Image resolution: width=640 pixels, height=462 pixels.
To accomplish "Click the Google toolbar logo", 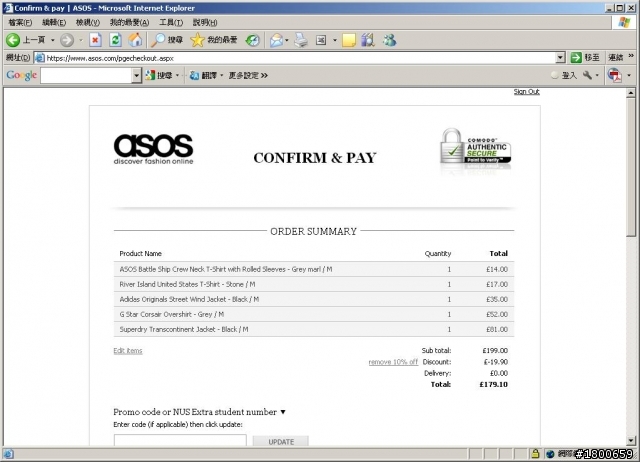I will click(x=22, y=75).
